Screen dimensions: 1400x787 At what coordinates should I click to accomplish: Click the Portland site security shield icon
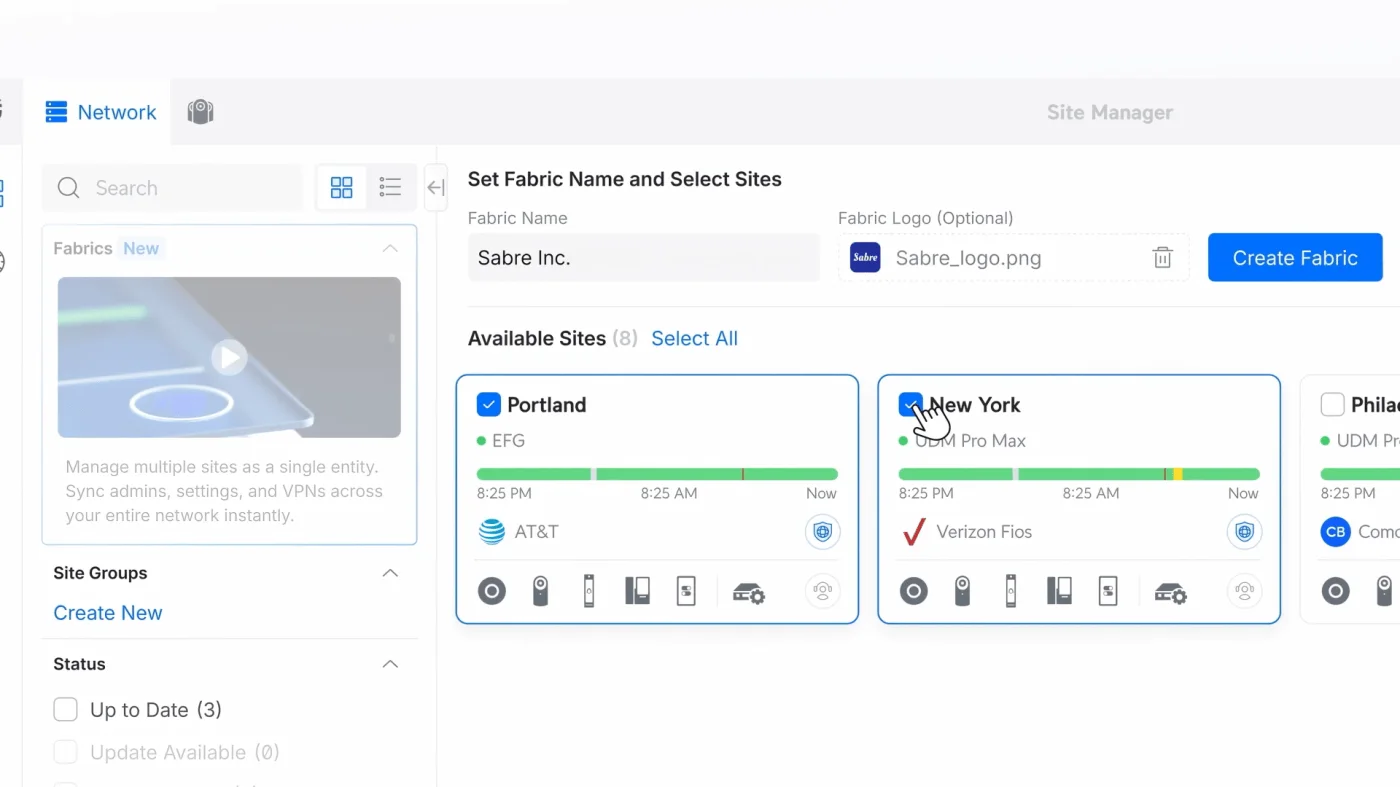point(822,532)
